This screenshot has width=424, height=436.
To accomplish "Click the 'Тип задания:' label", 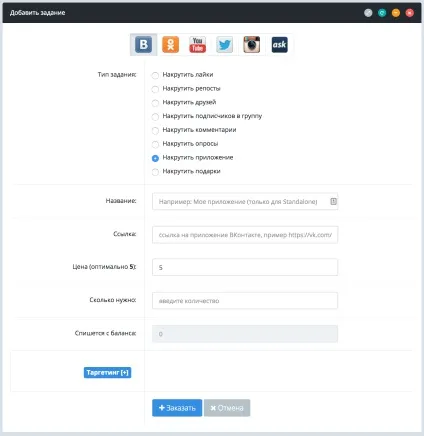I will (x=117, y=75).
